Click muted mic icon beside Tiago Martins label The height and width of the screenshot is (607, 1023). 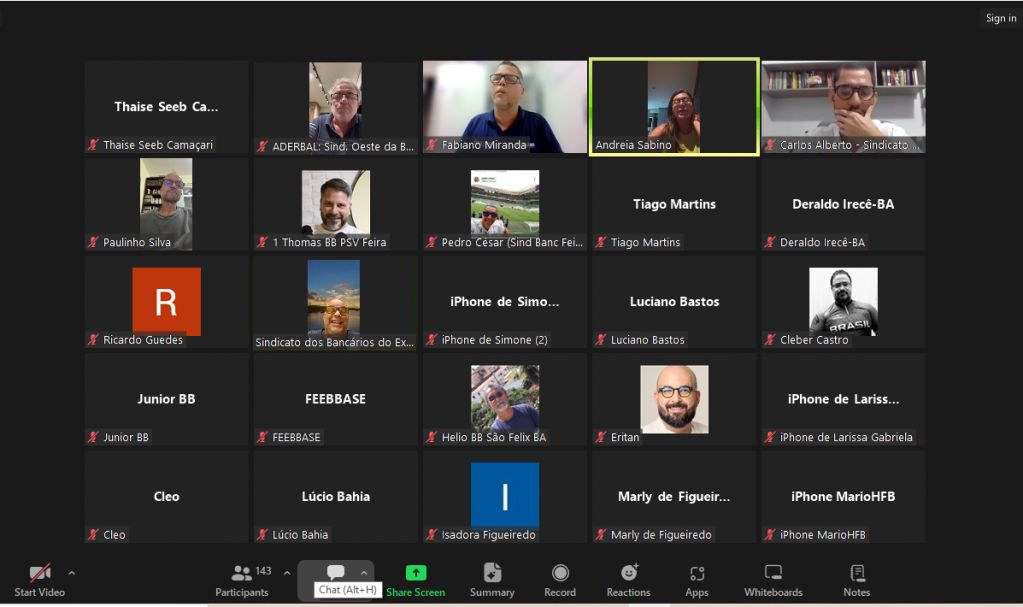tap(601, 242)
